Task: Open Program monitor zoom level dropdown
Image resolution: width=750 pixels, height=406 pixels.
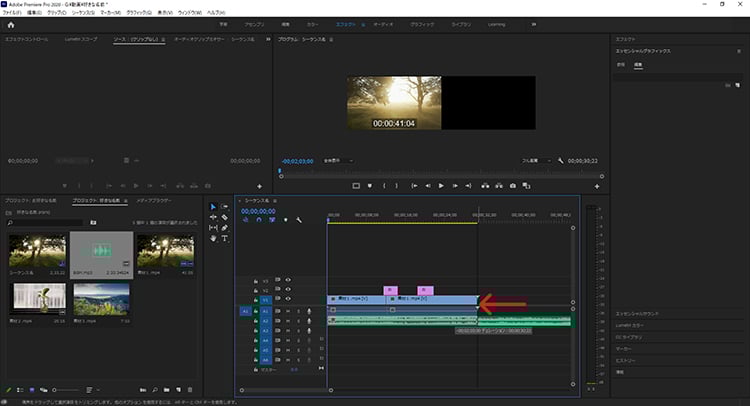Action: (338, 161)
